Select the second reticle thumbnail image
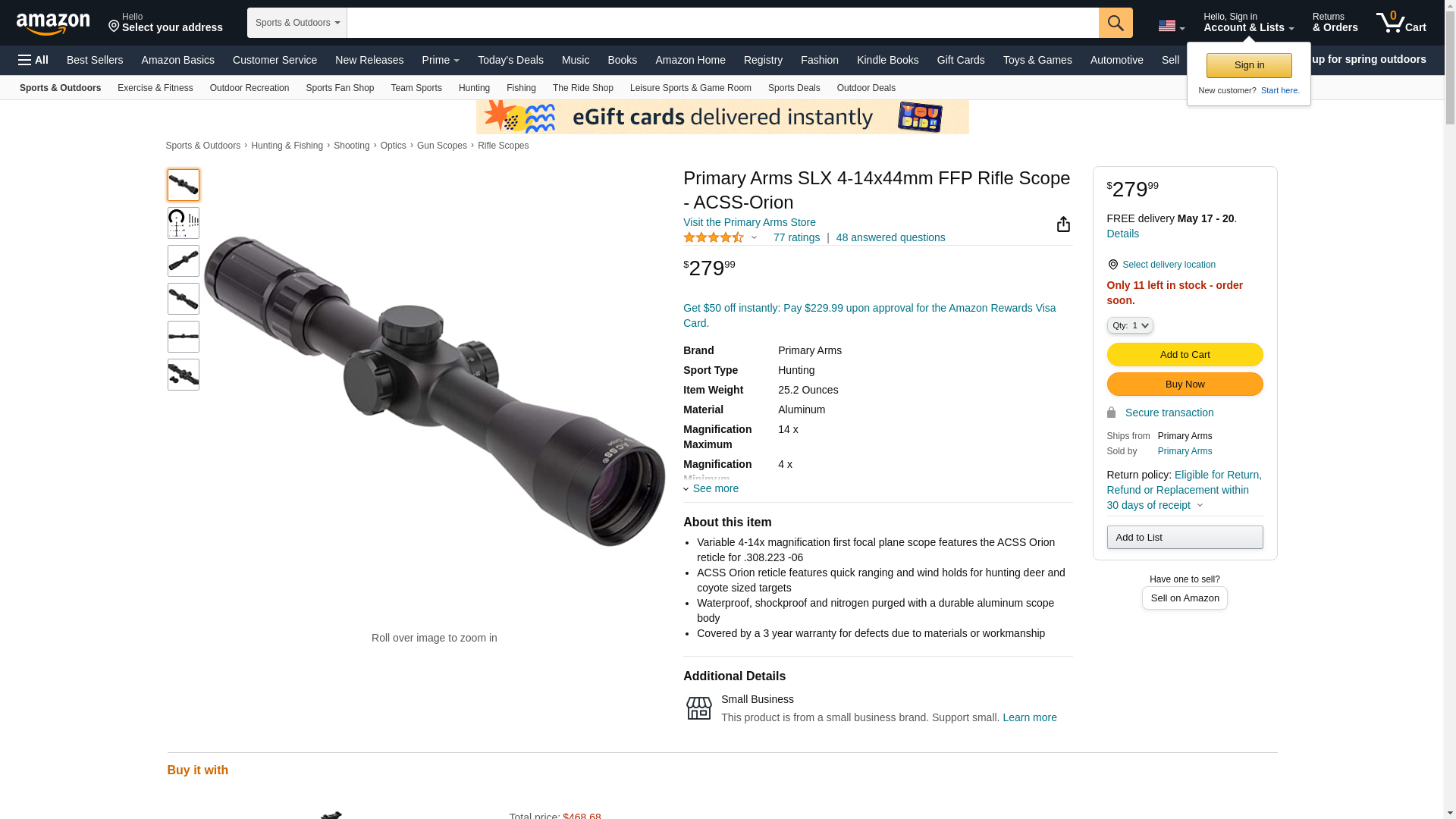 [184, 223]
